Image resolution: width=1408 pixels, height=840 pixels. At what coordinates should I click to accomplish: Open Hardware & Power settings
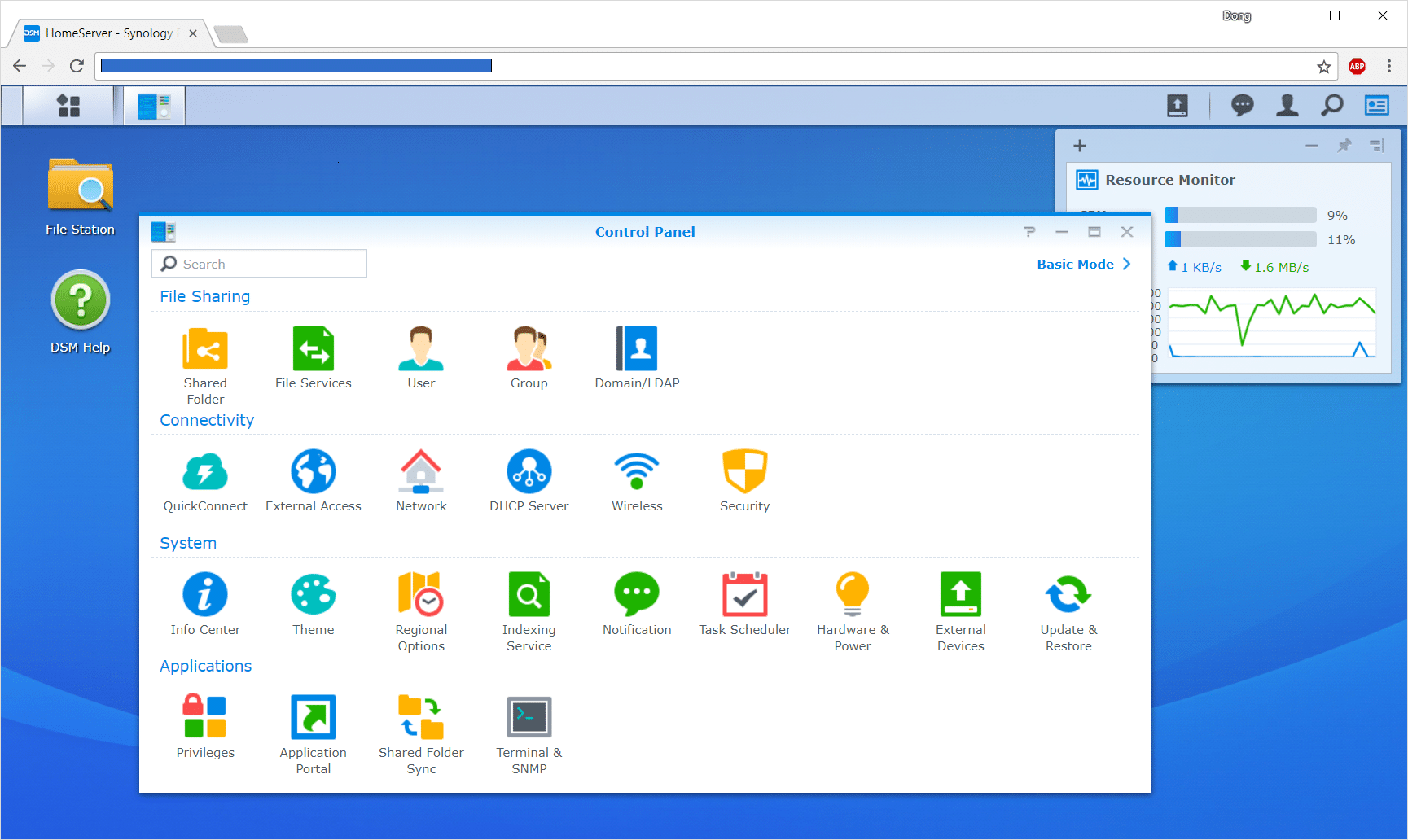tap(853, 612)
